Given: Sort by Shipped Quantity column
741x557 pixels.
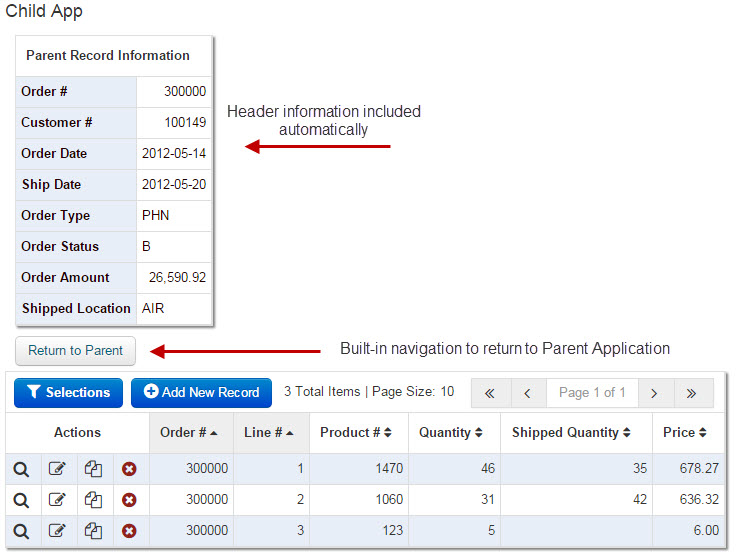Looking at the screenshot, I should tap(571, 433).
